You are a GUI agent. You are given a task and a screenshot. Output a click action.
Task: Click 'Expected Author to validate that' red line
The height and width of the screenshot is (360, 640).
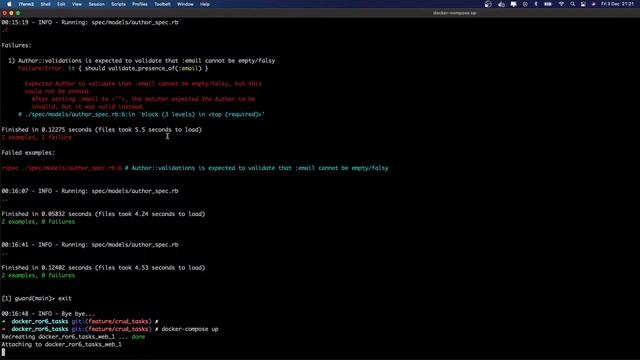(143, 83)
